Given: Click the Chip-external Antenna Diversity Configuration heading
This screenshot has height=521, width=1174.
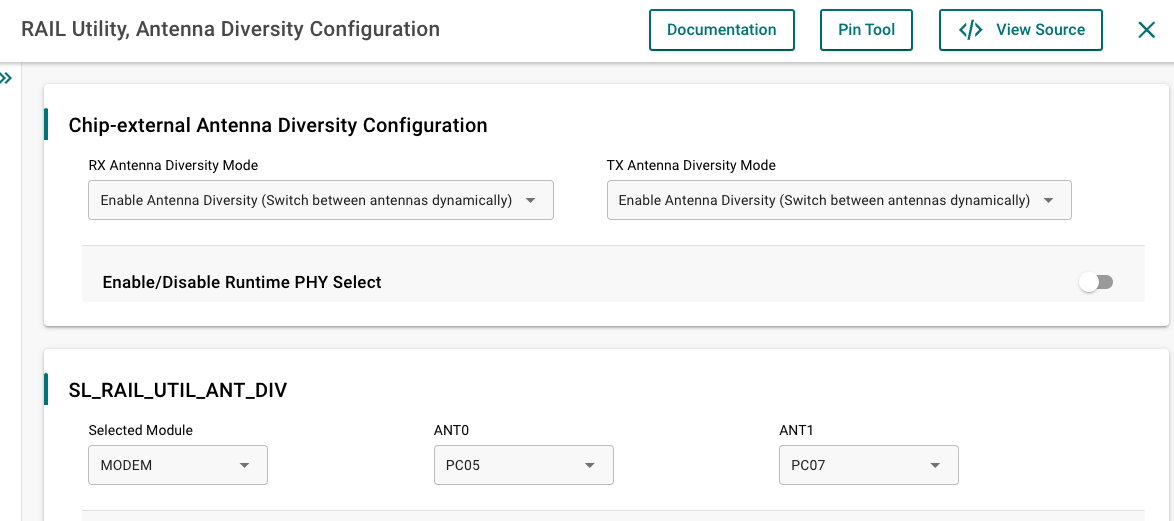Looking at the screenshot, I should tap(278, 125).
